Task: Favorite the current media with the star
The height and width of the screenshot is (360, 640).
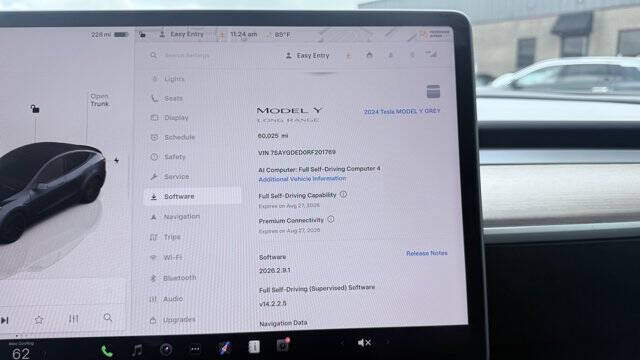Action: [39, 320]
